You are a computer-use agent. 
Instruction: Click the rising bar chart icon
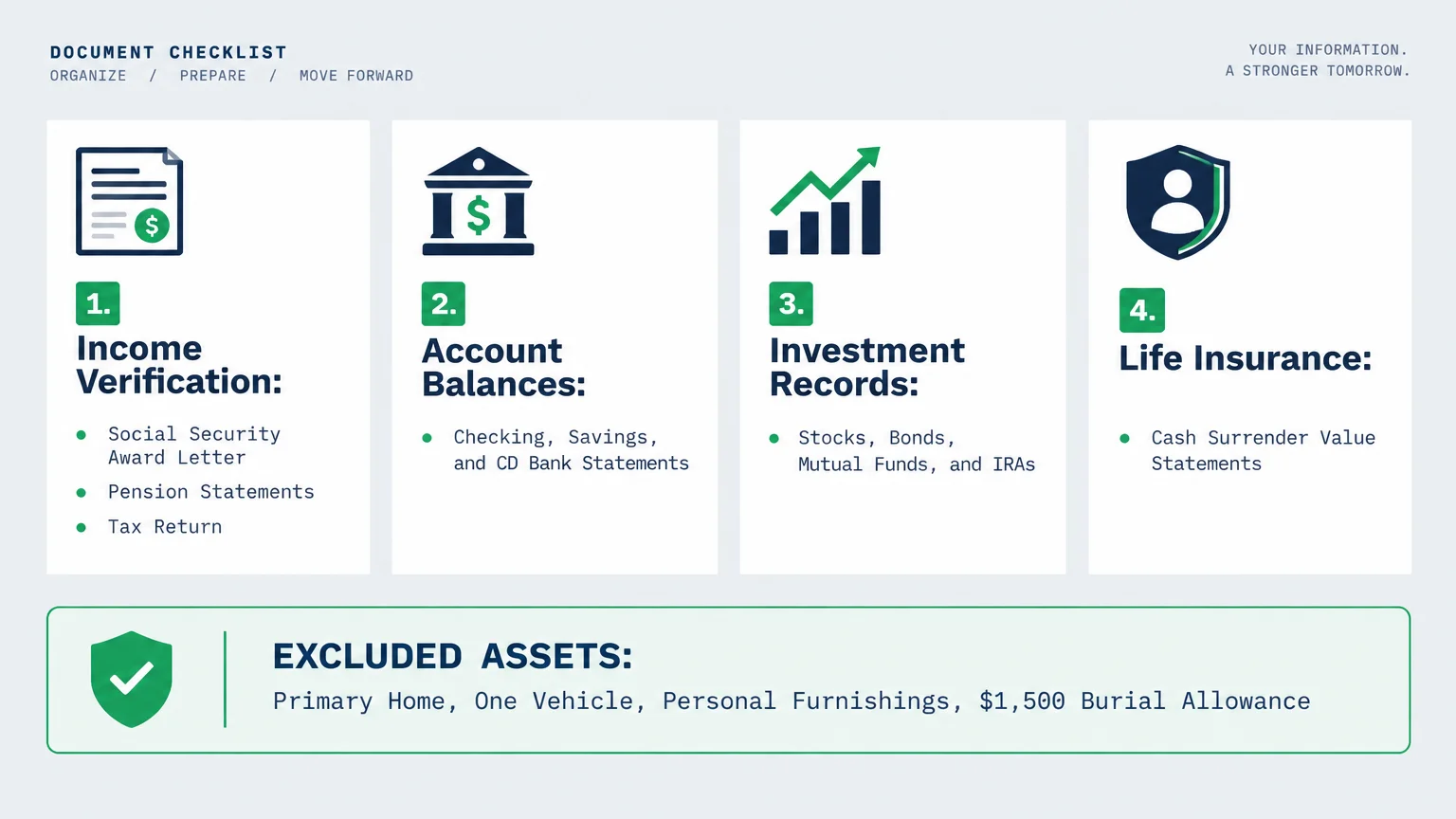point(825,200)
